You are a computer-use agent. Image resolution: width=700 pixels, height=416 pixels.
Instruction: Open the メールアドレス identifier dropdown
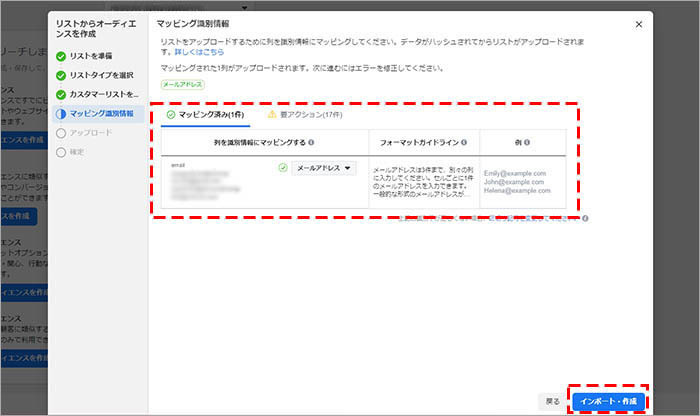tap(325, 168)
